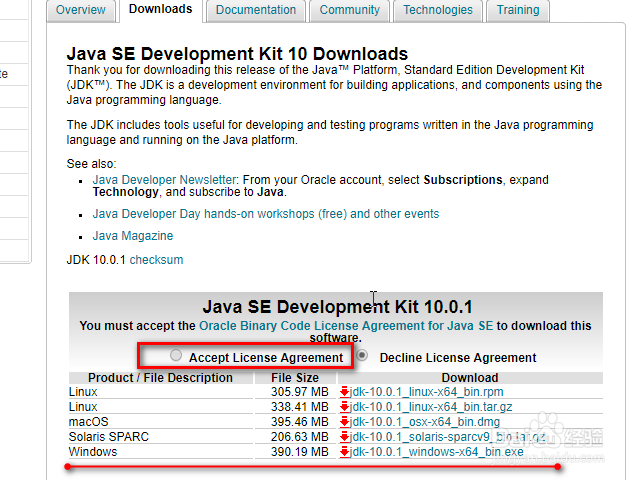Image resolution: width=640 pixels, height=480 pixels.
Task: Download jdk-10.0.1_osx-x64_bin.dmg file link
Action: click(x=424, y=422)
